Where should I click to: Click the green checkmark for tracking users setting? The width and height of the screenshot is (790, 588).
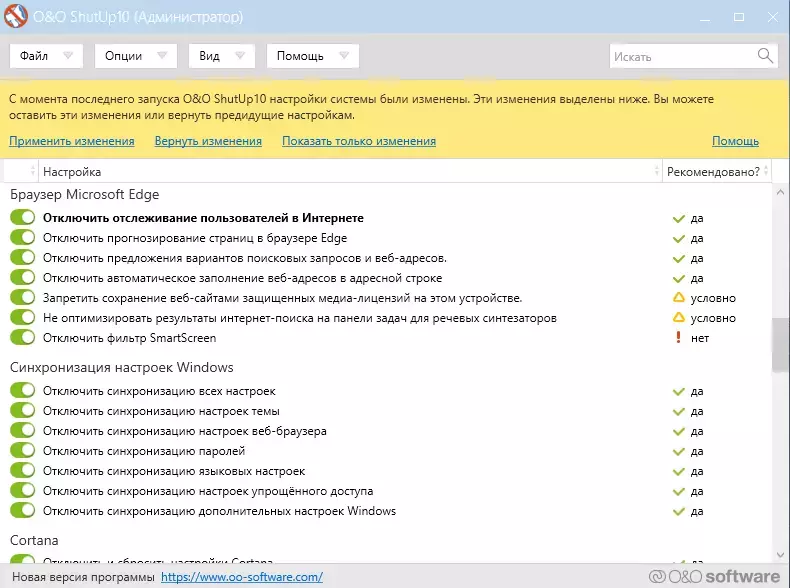(x=679, y=219)
